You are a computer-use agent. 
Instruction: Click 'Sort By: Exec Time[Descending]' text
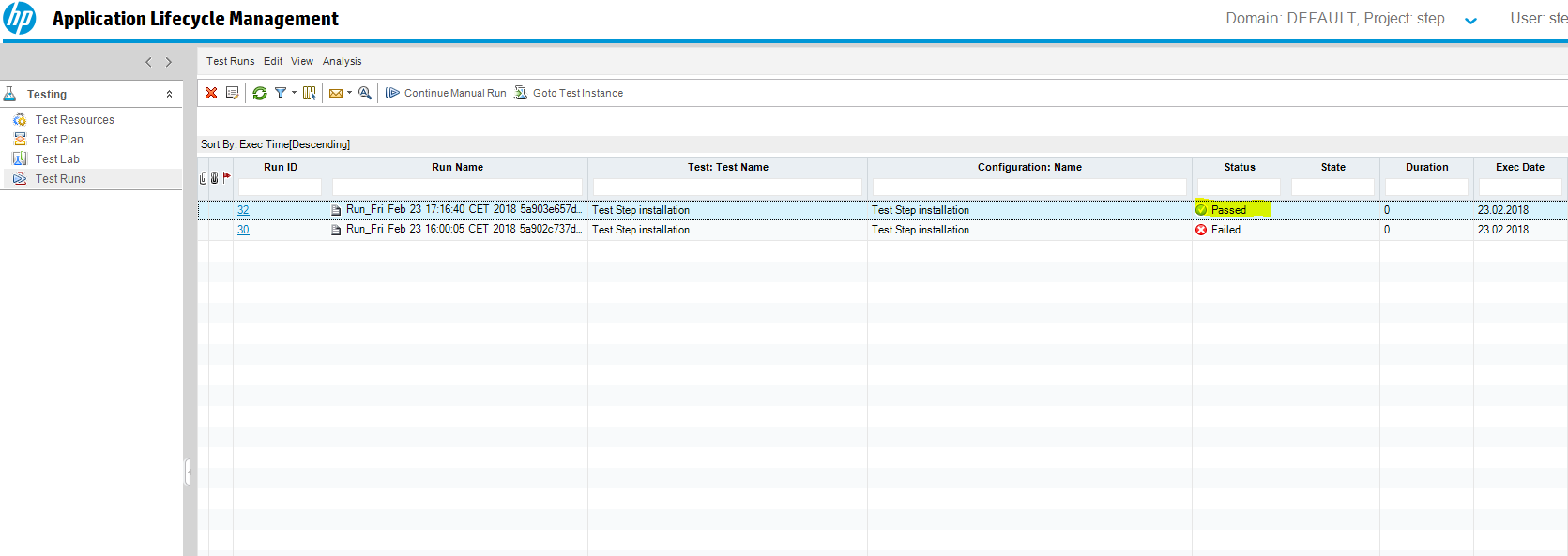(275, 144)
